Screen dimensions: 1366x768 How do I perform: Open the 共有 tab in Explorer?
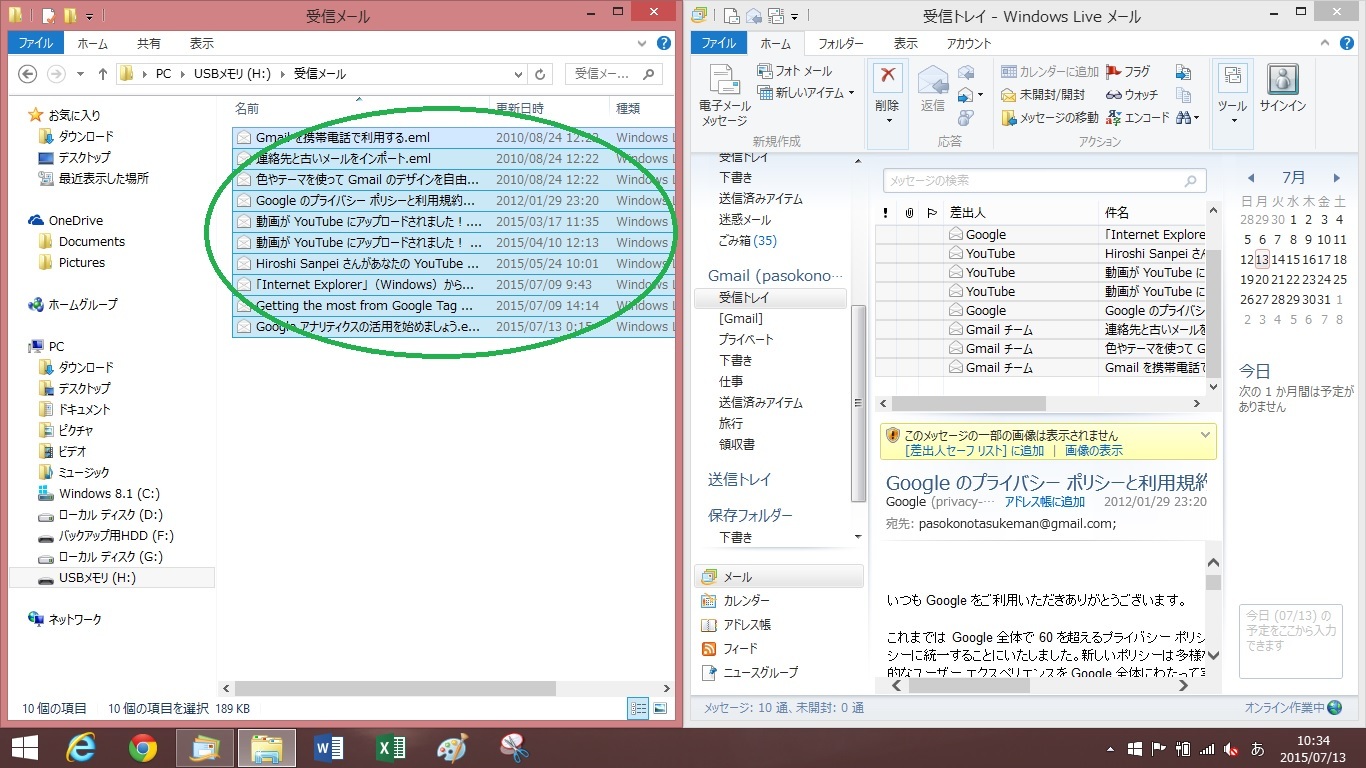(x=149, y=44)
